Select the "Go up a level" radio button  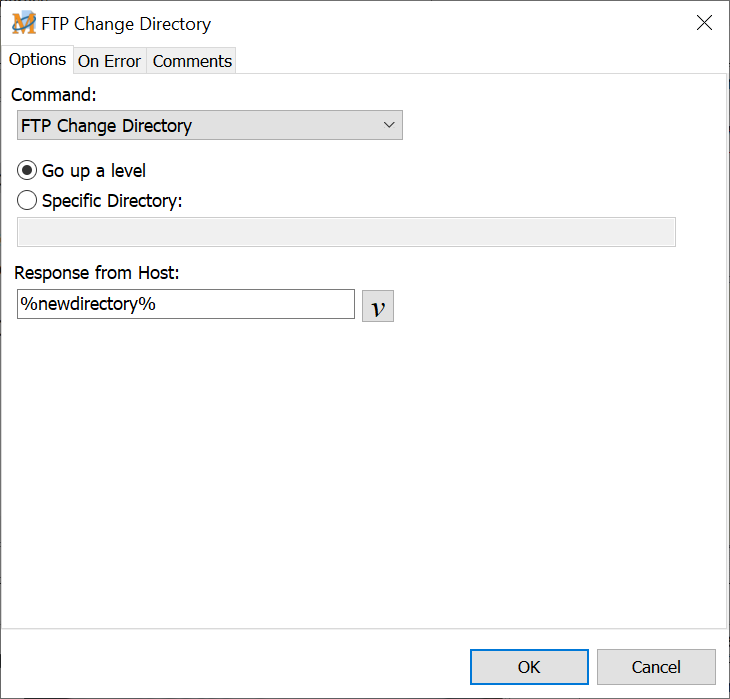click(28, 171)
